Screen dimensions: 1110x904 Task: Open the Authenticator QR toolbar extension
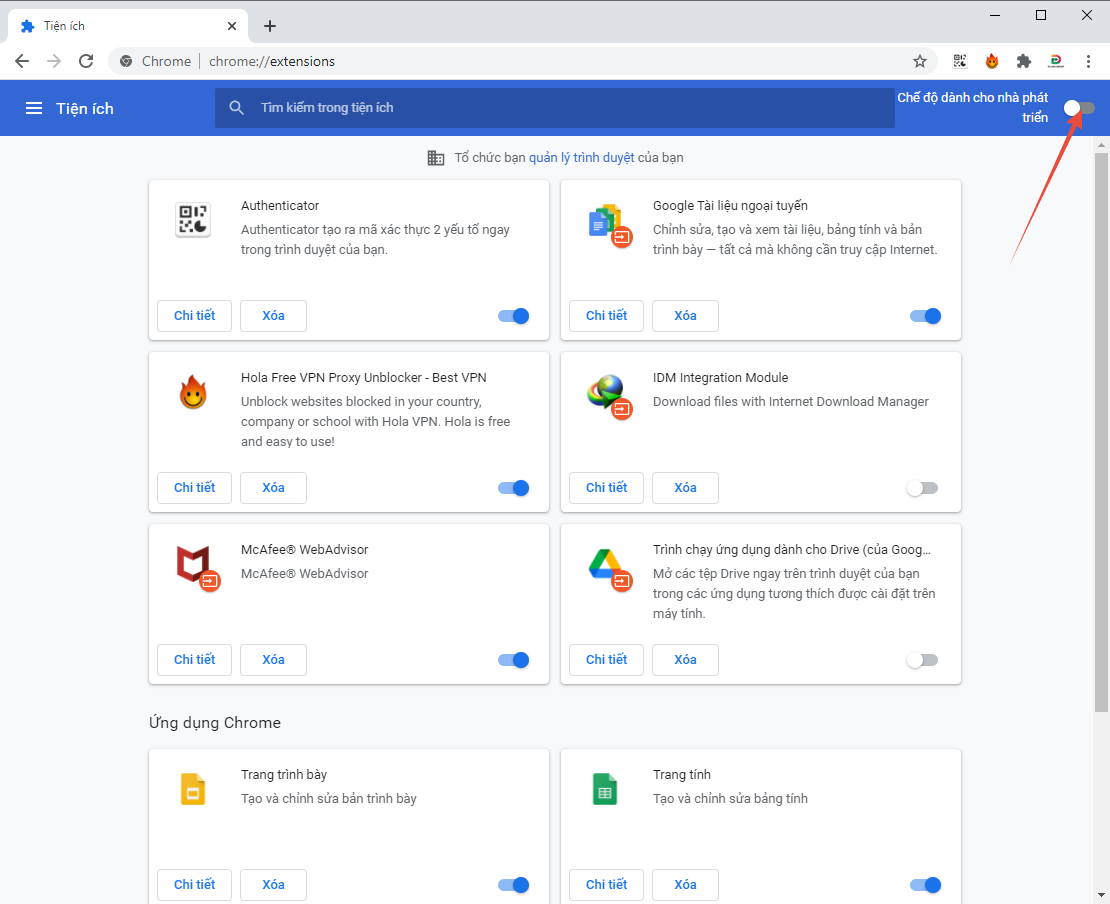click(x=959, y=61)
